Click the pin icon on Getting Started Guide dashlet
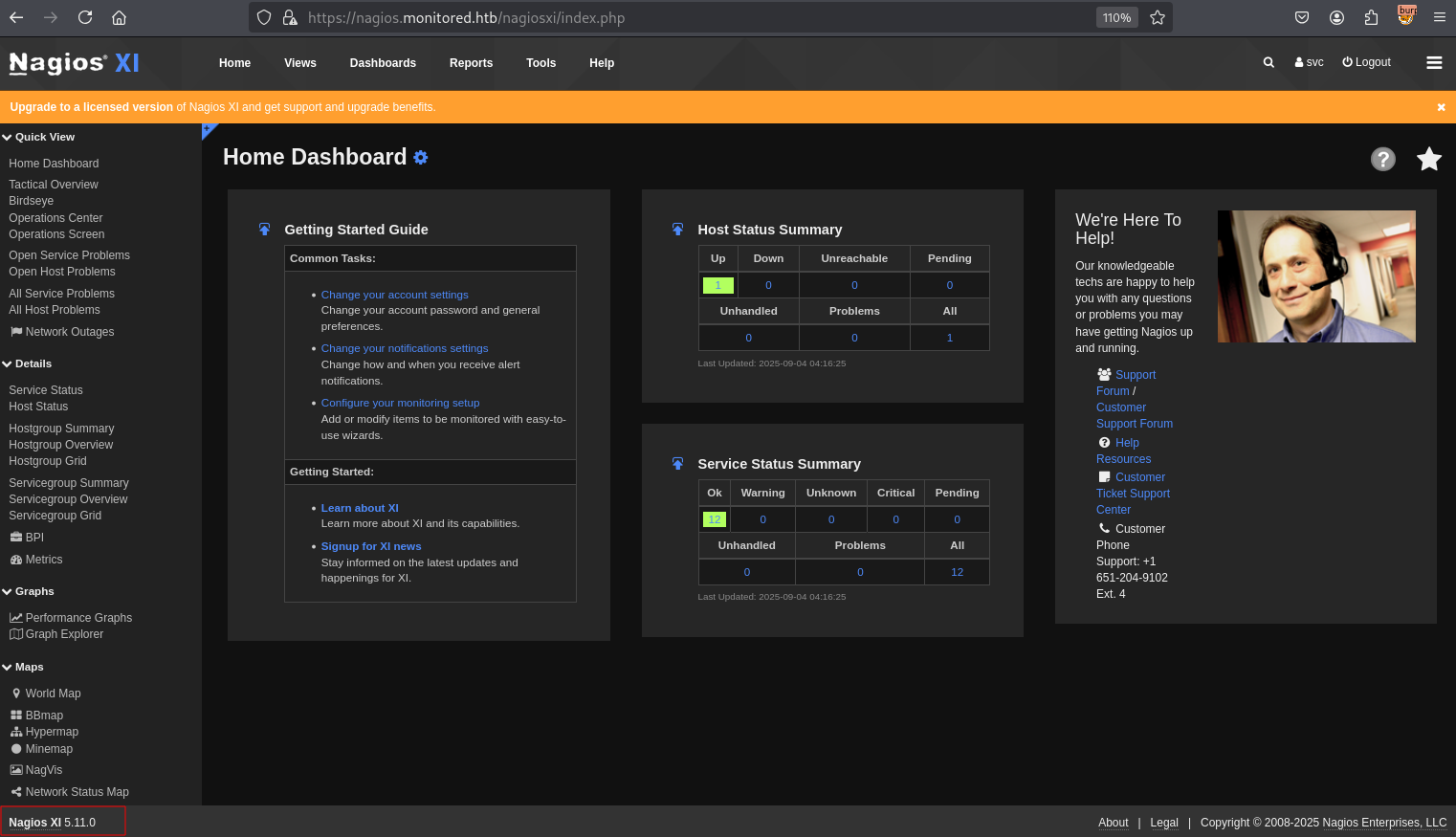The width and height of the screenshot is (1456, 837). (x=264, y=230)
